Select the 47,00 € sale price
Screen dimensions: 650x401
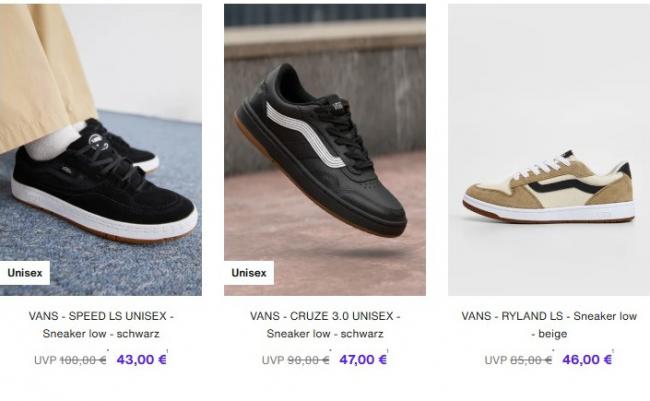(x=363, y=360)
